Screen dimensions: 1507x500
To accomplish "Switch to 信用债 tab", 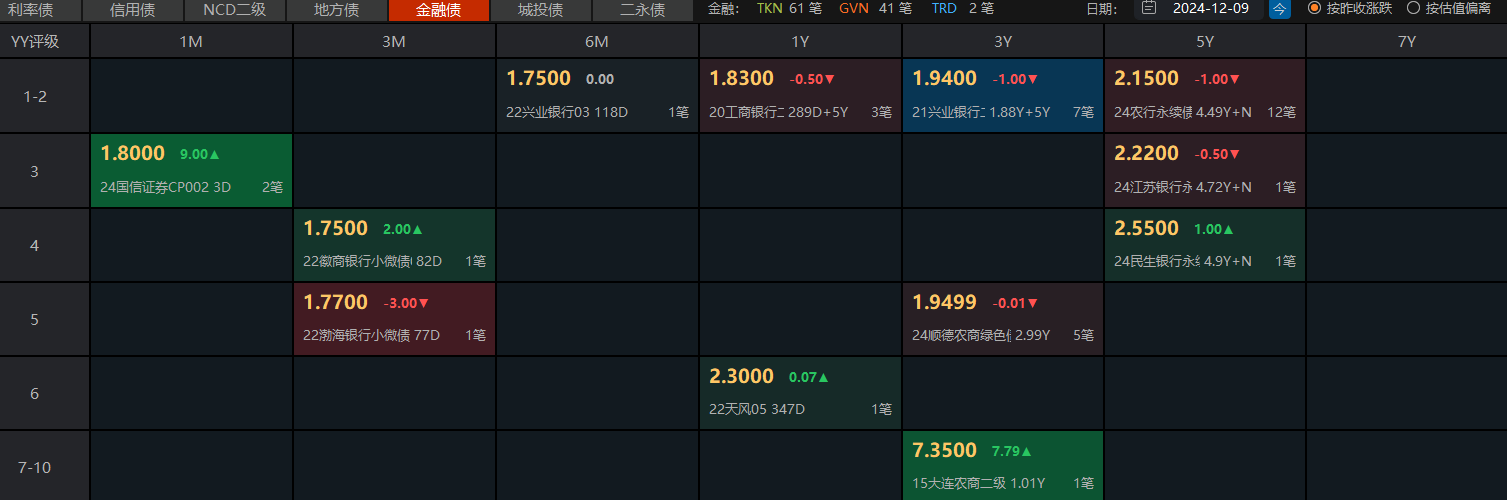I will click(133, 10).
